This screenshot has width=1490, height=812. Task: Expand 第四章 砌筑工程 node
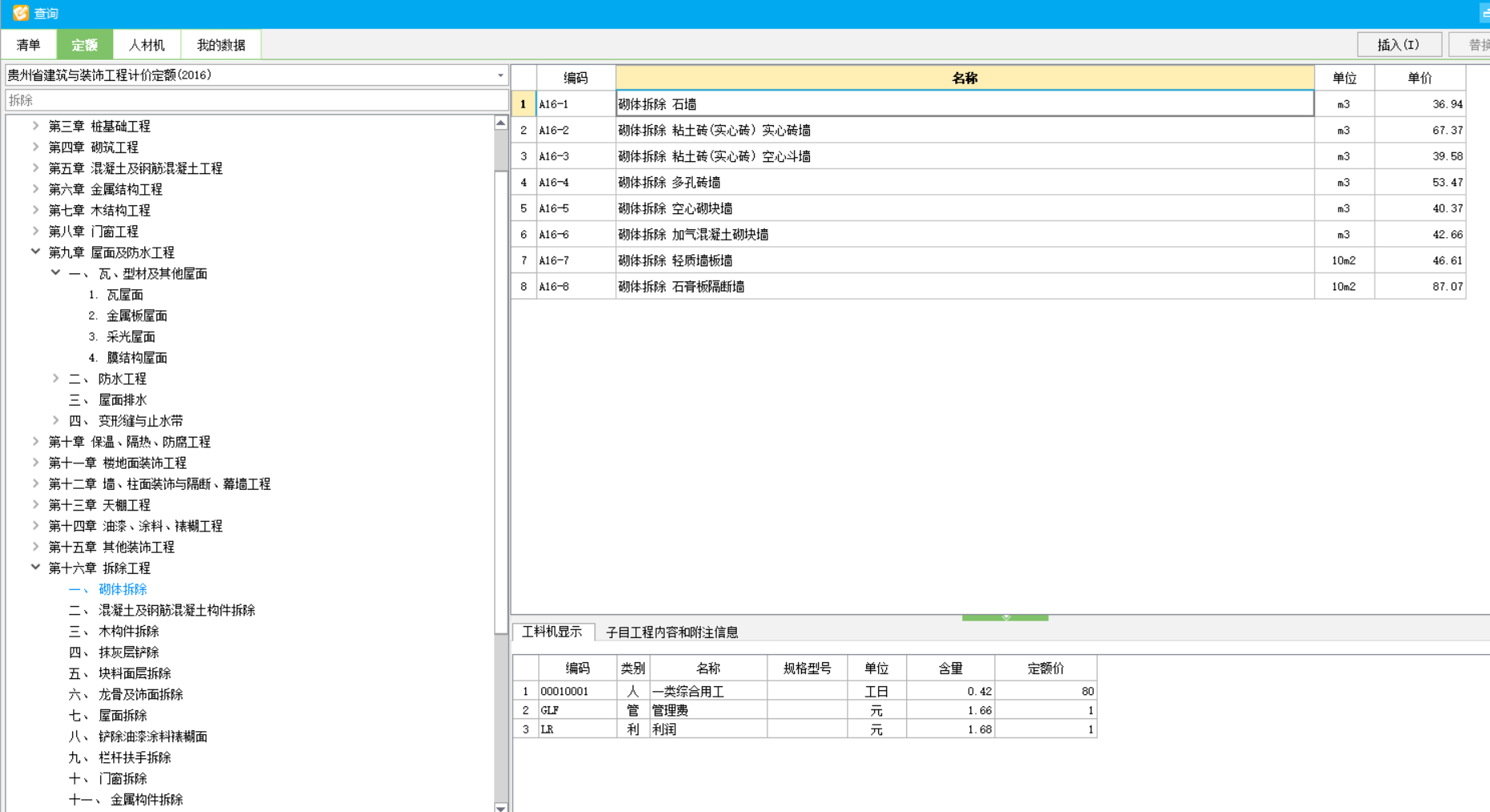(x=35, y=147)
